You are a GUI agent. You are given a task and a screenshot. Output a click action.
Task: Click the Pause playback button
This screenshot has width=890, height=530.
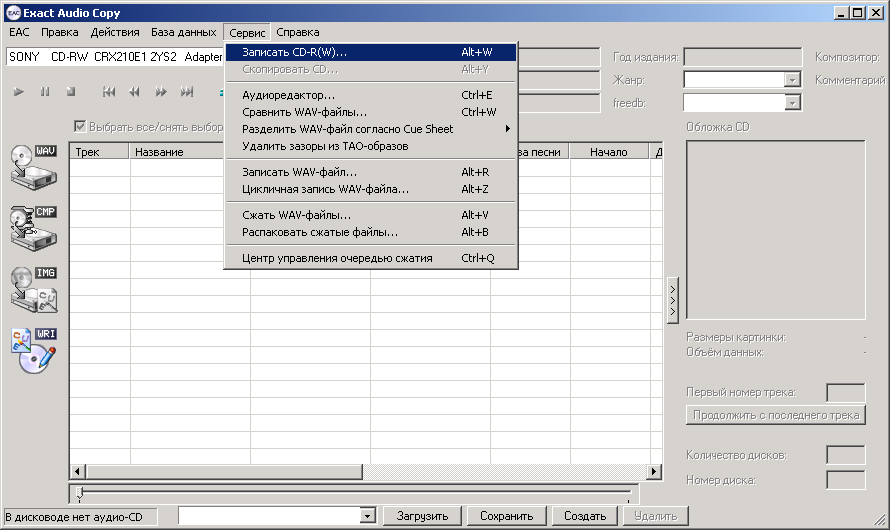point(45,91)
